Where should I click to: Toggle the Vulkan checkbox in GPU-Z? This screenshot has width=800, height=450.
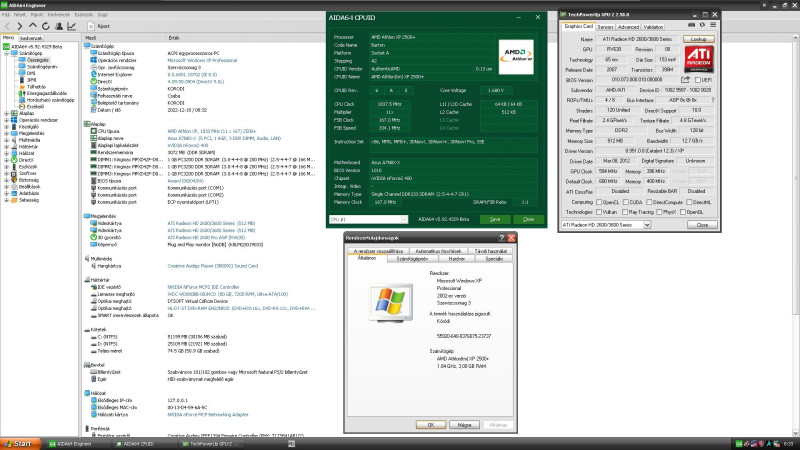click(599, 212)
